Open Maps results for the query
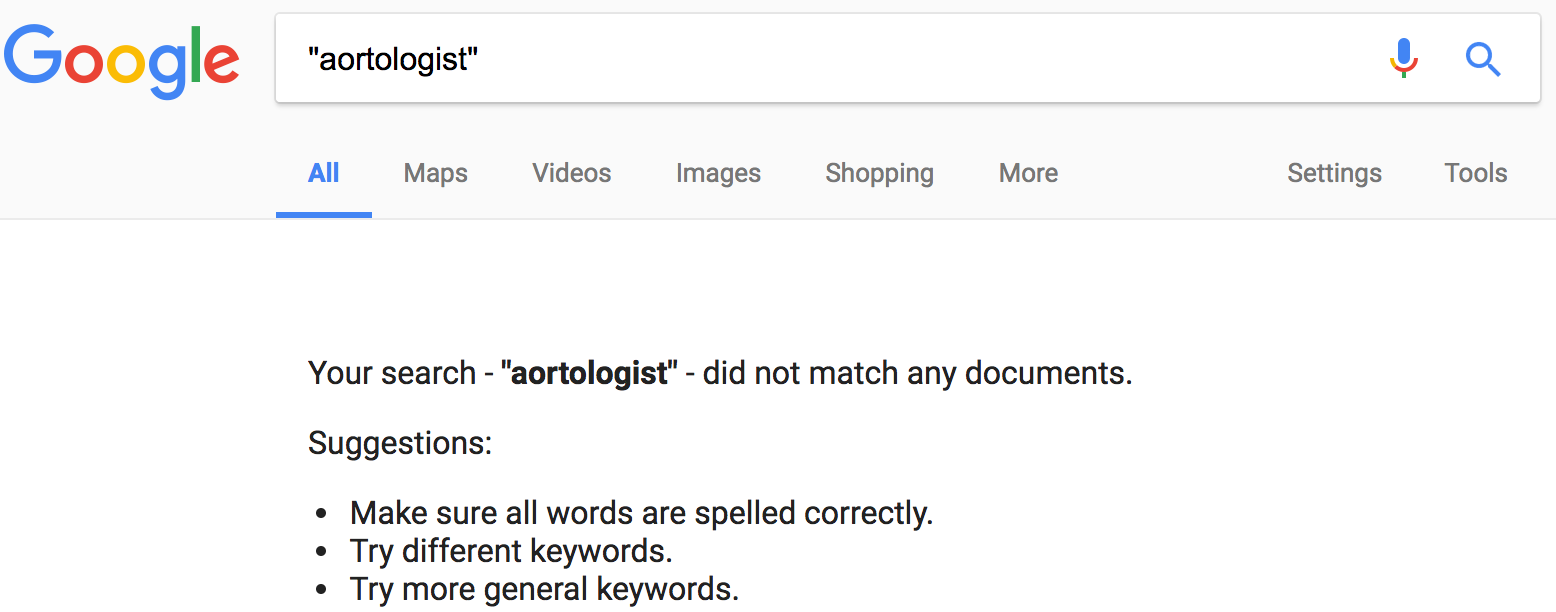This screenshot has height=612, width=1556. pyautogui.click(x=435, y=172)
